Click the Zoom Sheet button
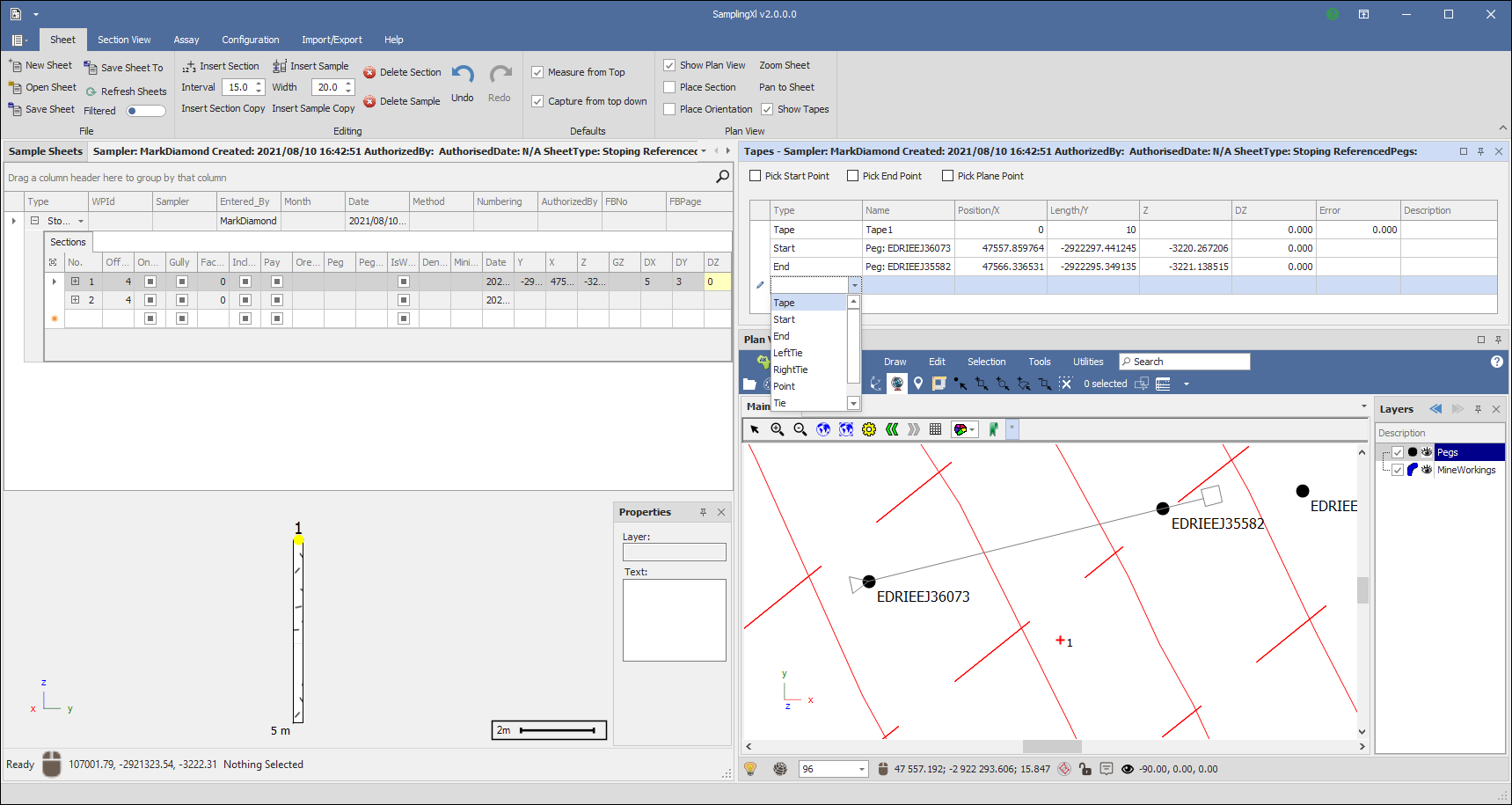Screen dimensions: 1512x805 [x=785, y=65]
